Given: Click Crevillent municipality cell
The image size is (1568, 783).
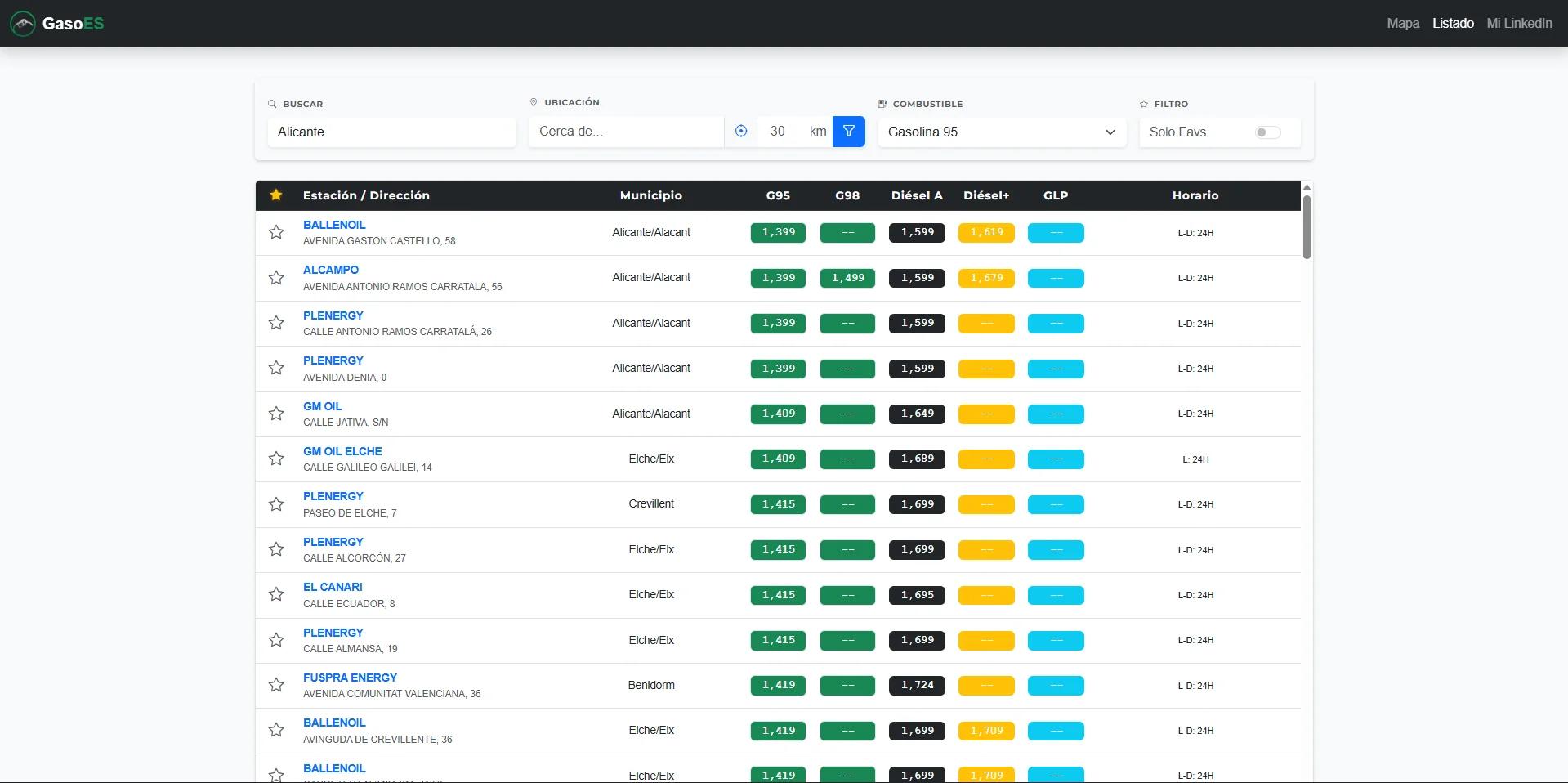Looking at the screenshot, I should [651, 504].
